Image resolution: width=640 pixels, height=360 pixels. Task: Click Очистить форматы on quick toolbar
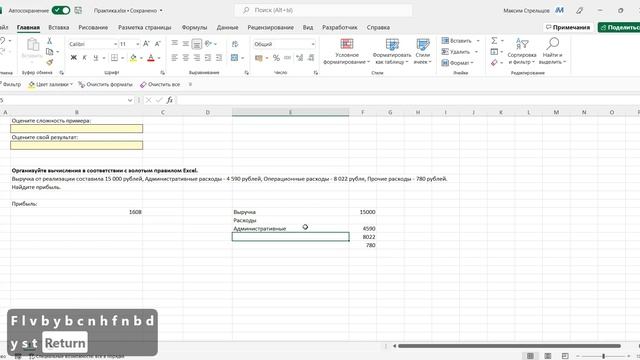pyautogui.click(x=105, y=84)
